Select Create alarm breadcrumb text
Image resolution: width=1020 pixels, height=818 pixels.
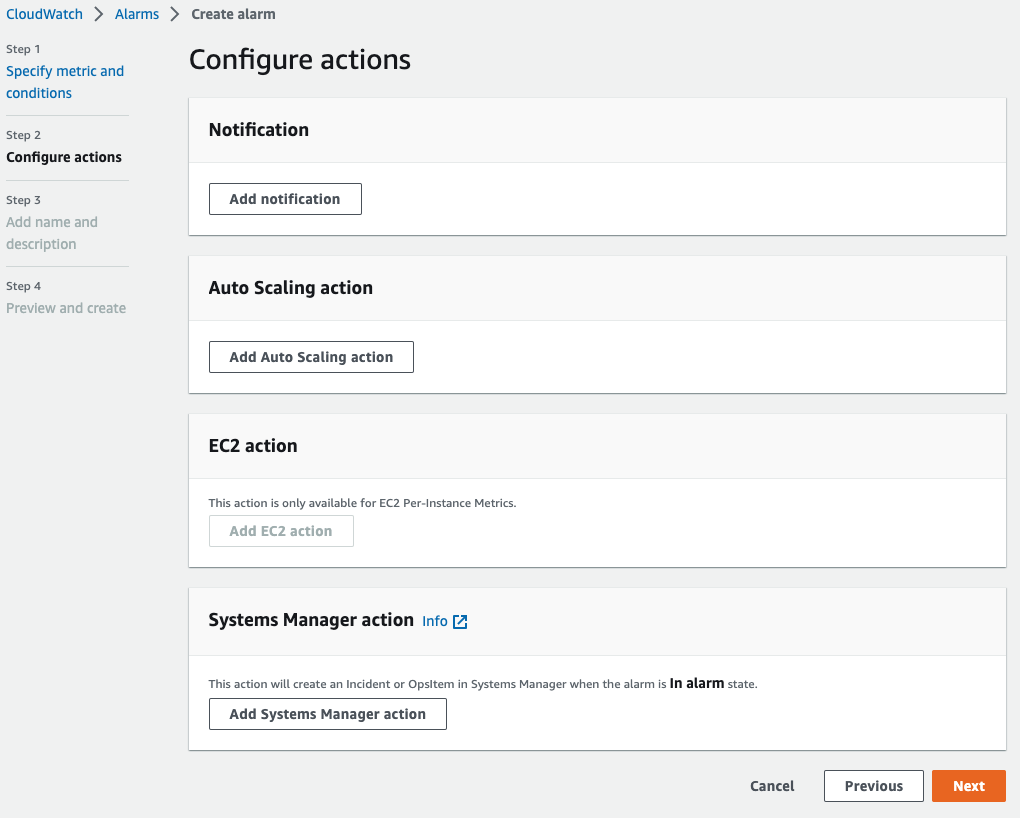(x=233, y=14)
